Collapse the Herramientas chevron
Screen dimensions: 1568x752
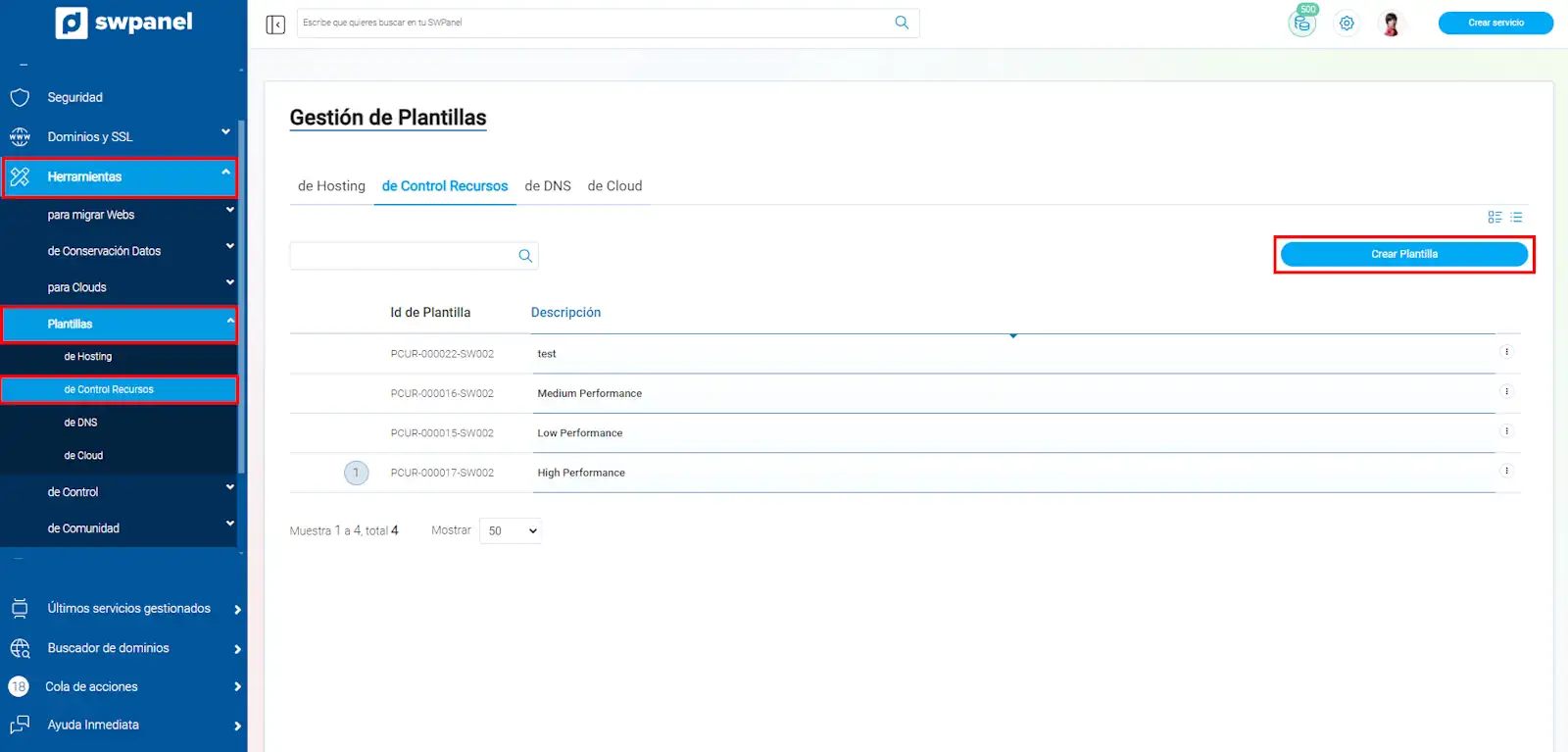tap(225, 172)
